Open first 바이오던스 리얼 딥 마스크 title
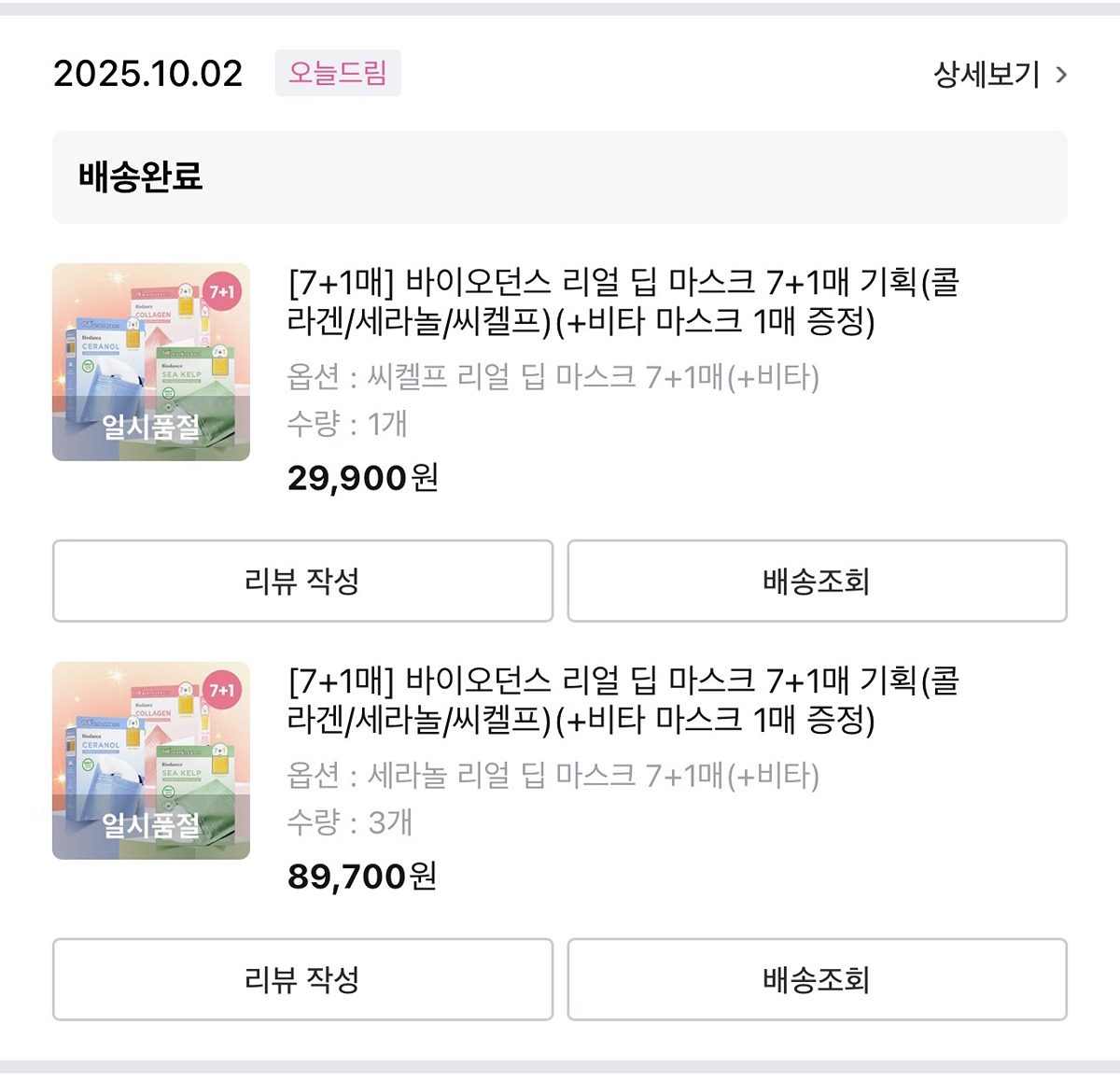Viewport: 1120px width, 1081px height. pyautogui.click(x=623, y=302)
